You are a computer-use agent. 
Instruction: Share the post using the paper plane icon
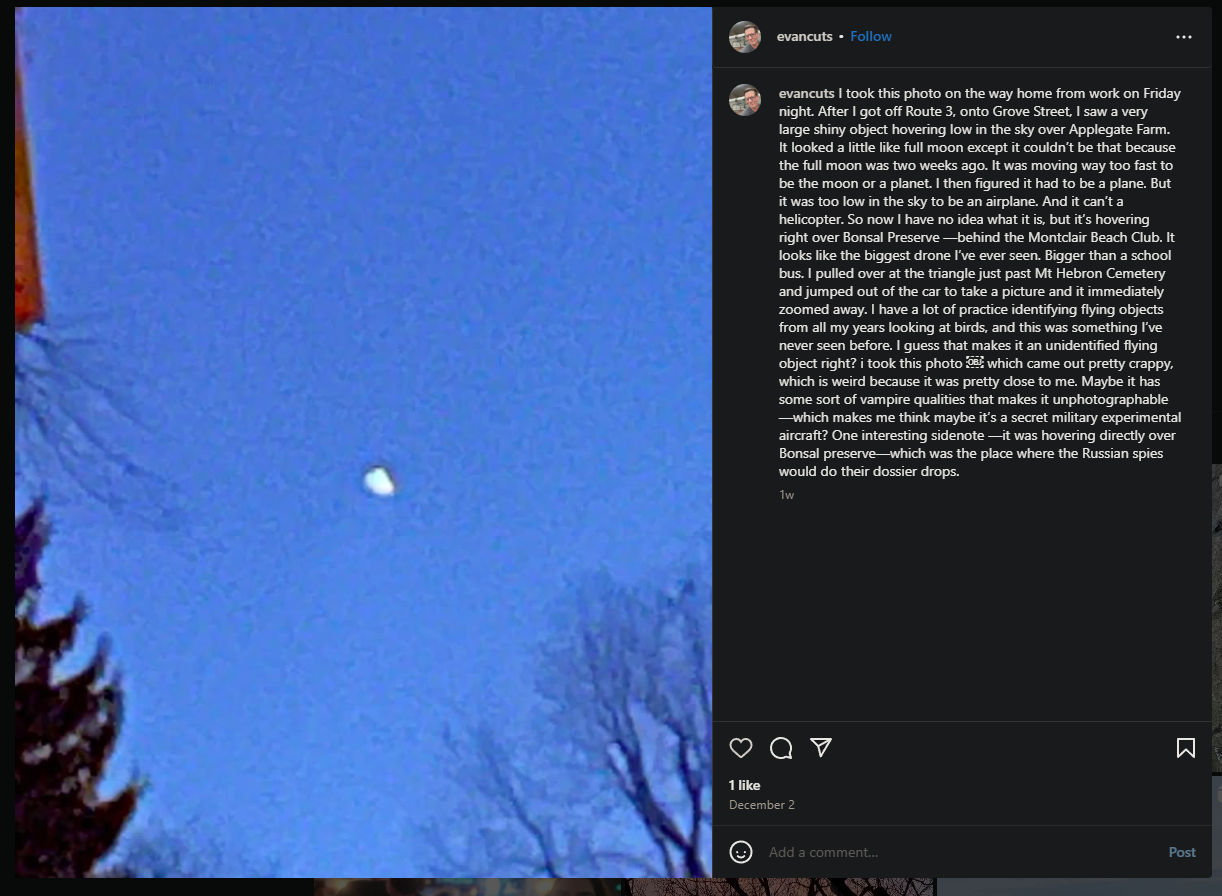point(821,748)
